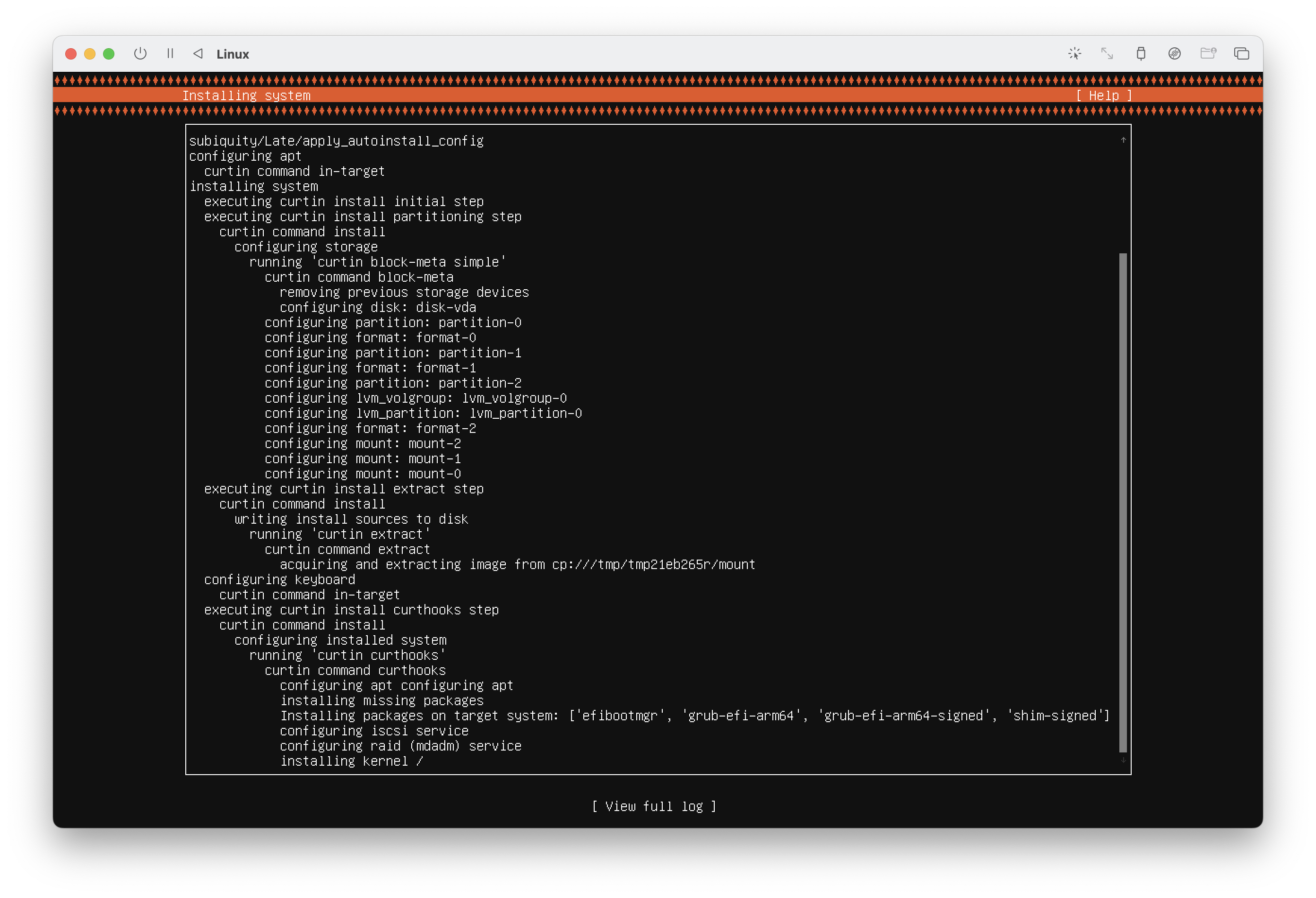Click 'configuring keyboard' log line

point(279,580)
